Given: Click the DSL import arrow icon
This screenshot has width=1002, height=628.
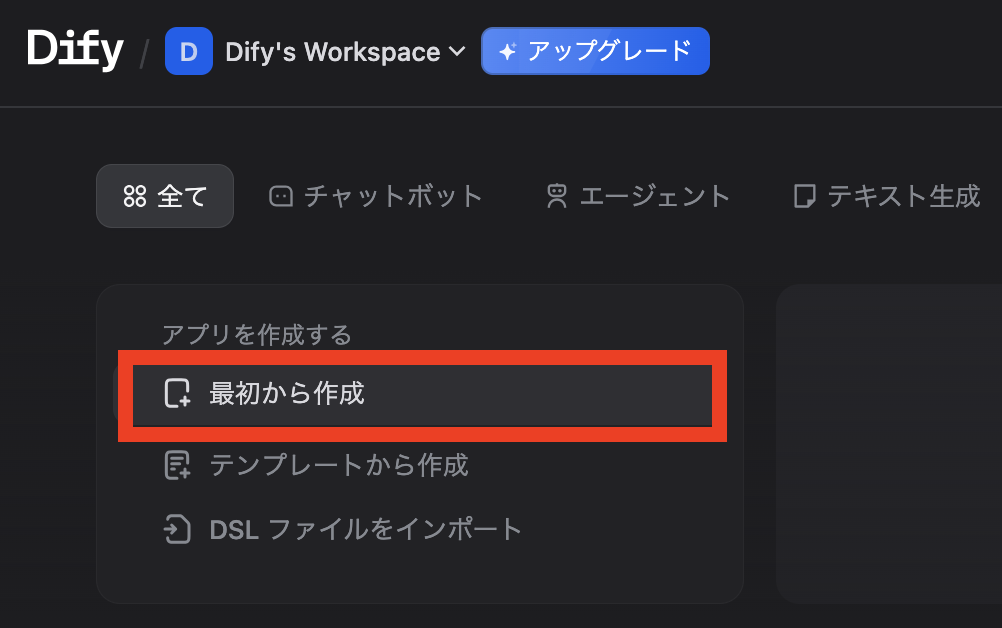Looking at the screenshot, I should coord(177,530).
